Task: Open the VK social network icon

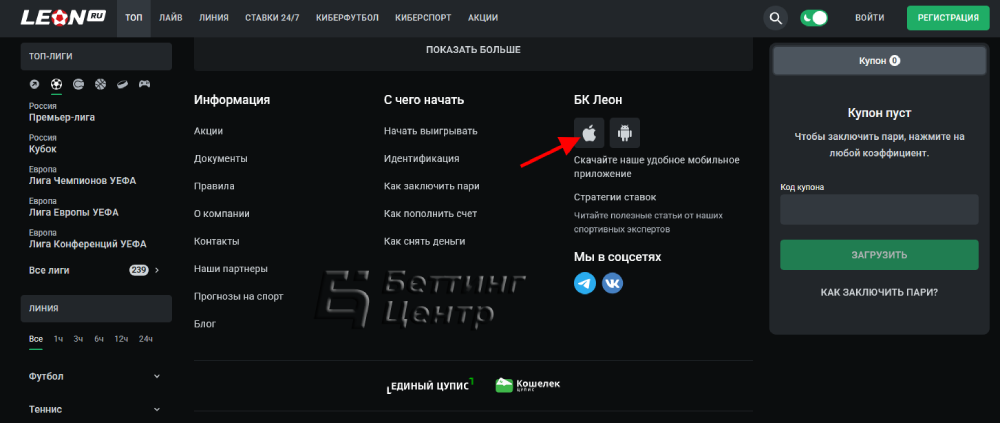Action: click(612, 283)
